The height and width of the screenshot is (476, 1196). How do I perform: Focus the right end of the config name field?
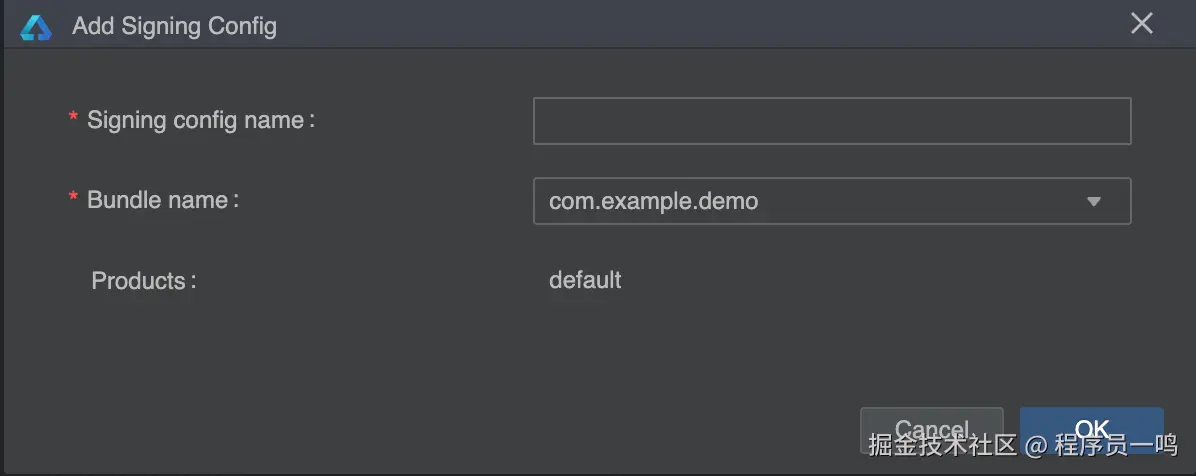pyautogui.click(x=1110, y=121)
